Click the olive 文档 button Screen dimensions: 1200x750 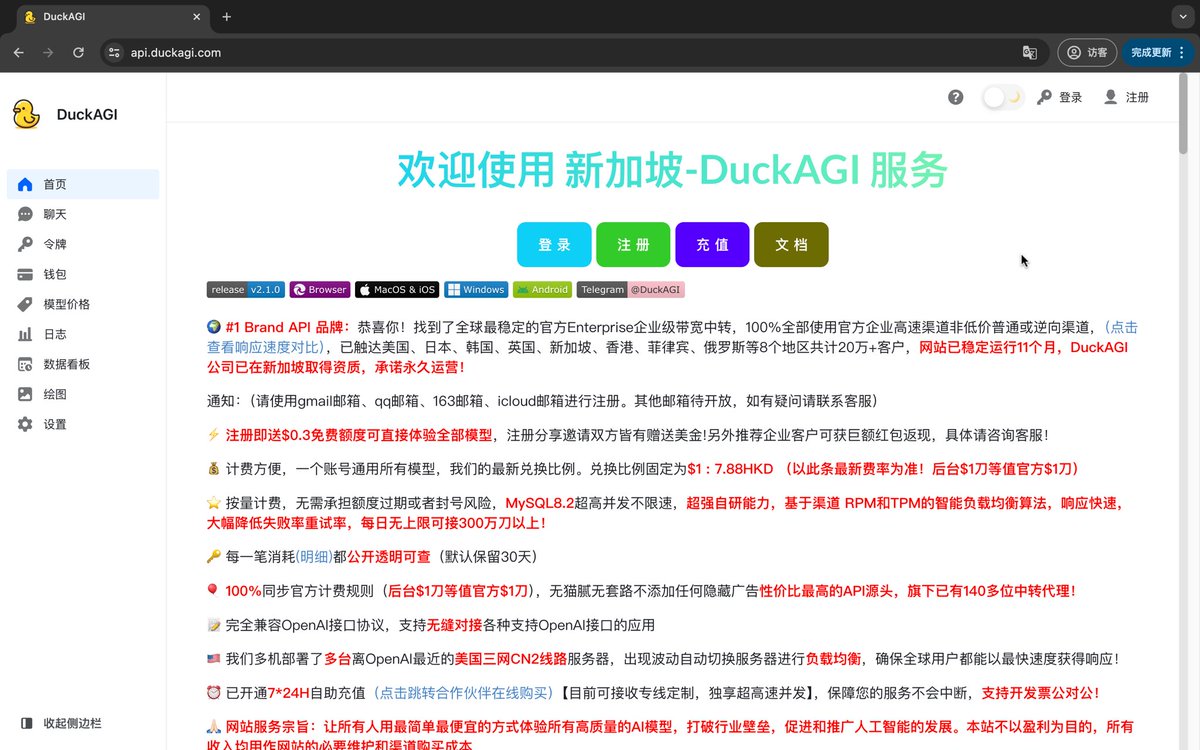(791, 244)
